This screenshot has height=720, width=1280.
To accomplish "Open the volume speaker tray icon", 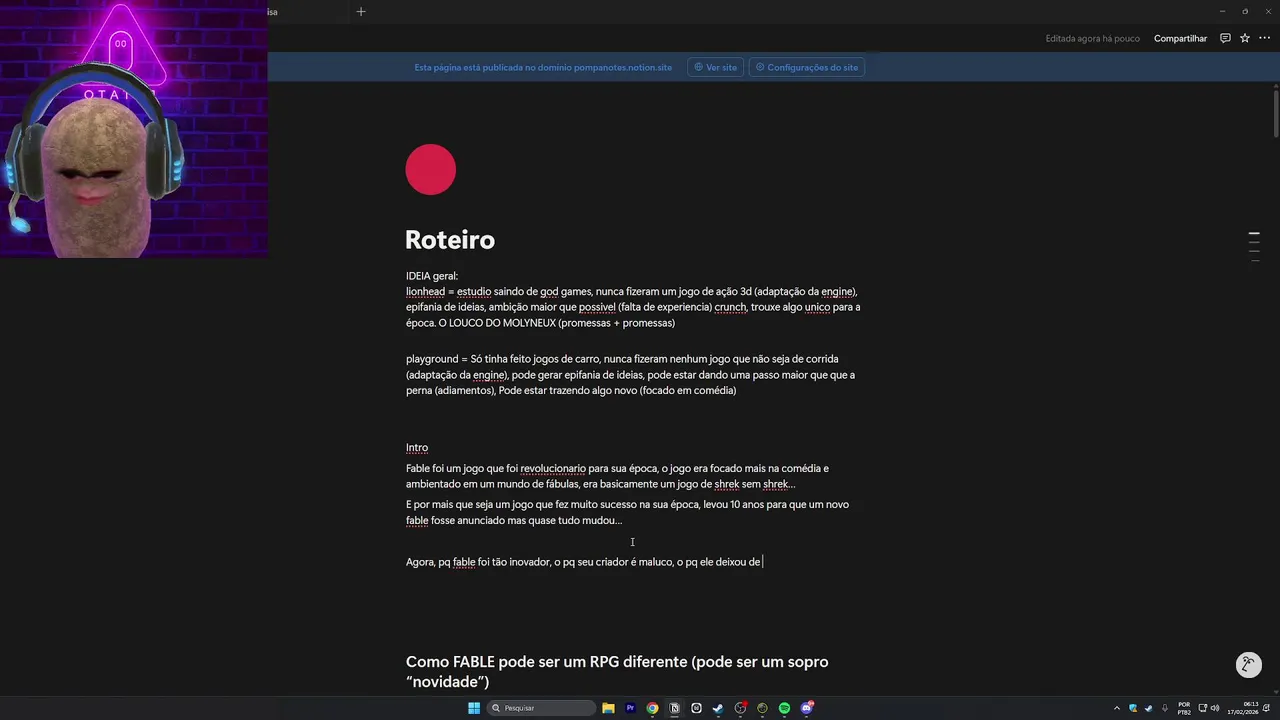I will 1215,708.
